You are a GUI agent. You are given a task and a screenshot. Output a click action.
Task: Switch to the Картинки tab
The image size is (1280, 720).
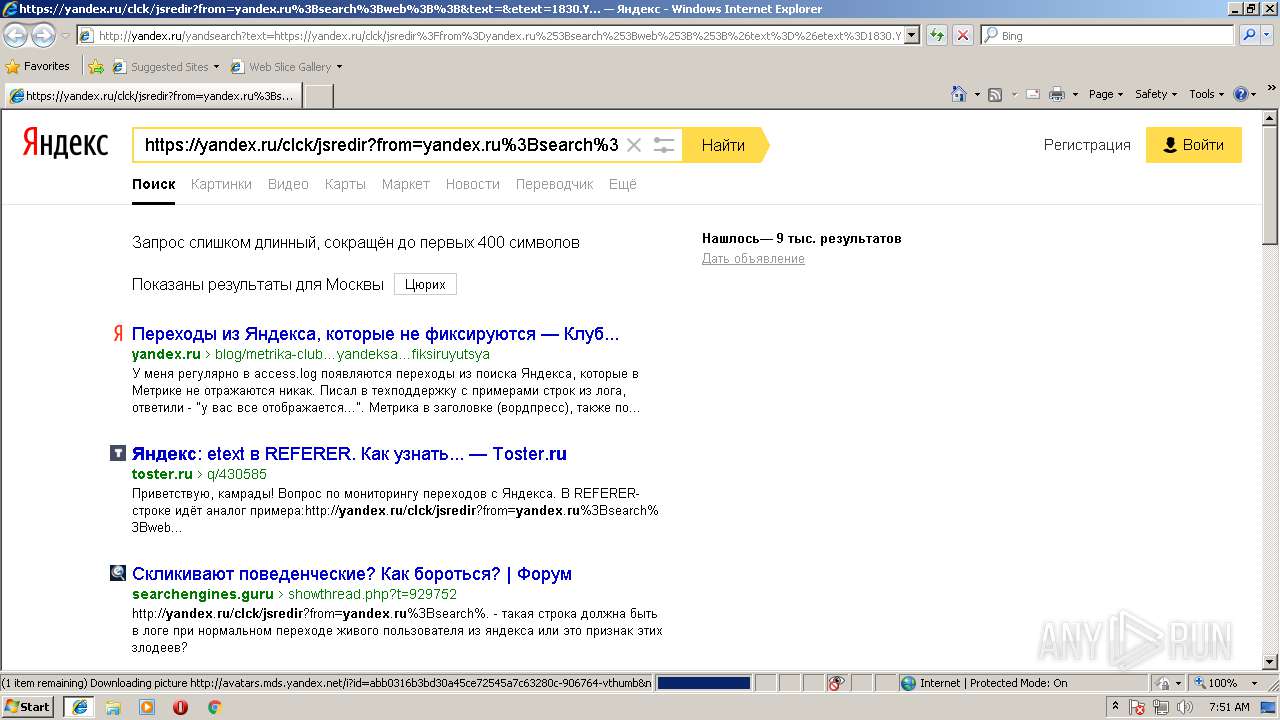coord(221,184)
